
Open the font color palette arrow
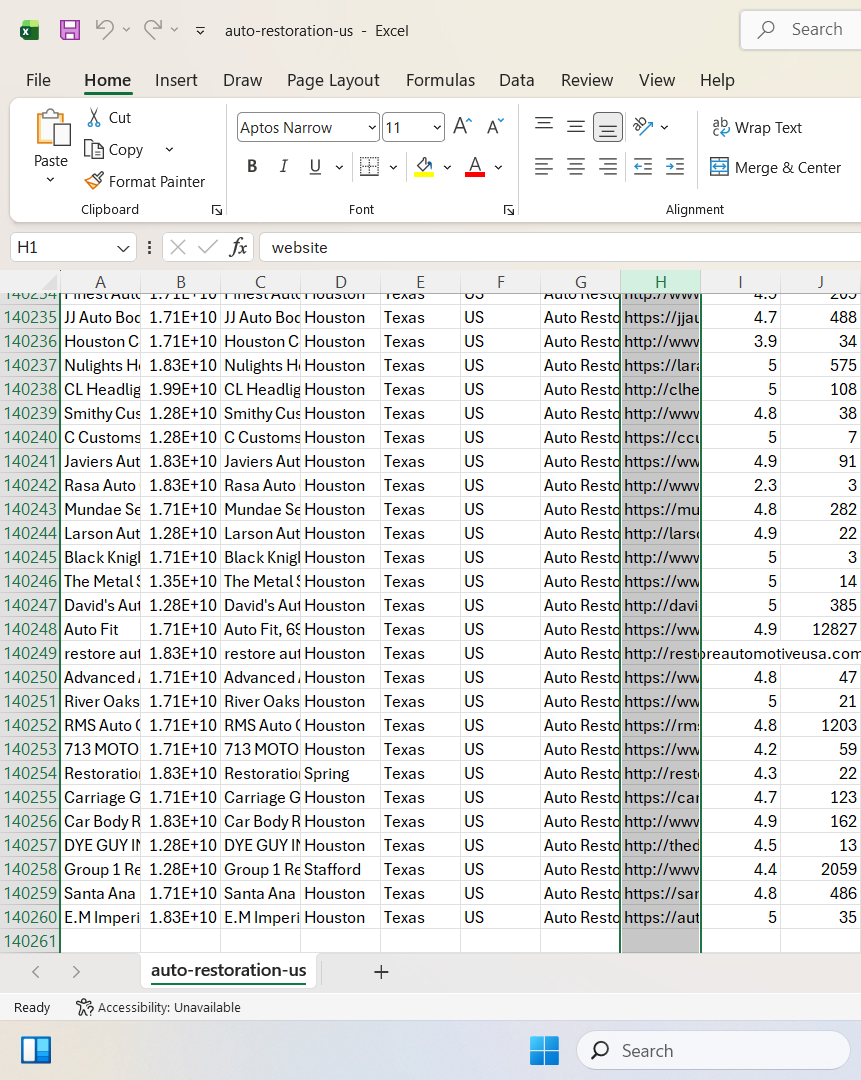(x=499, y=167)
